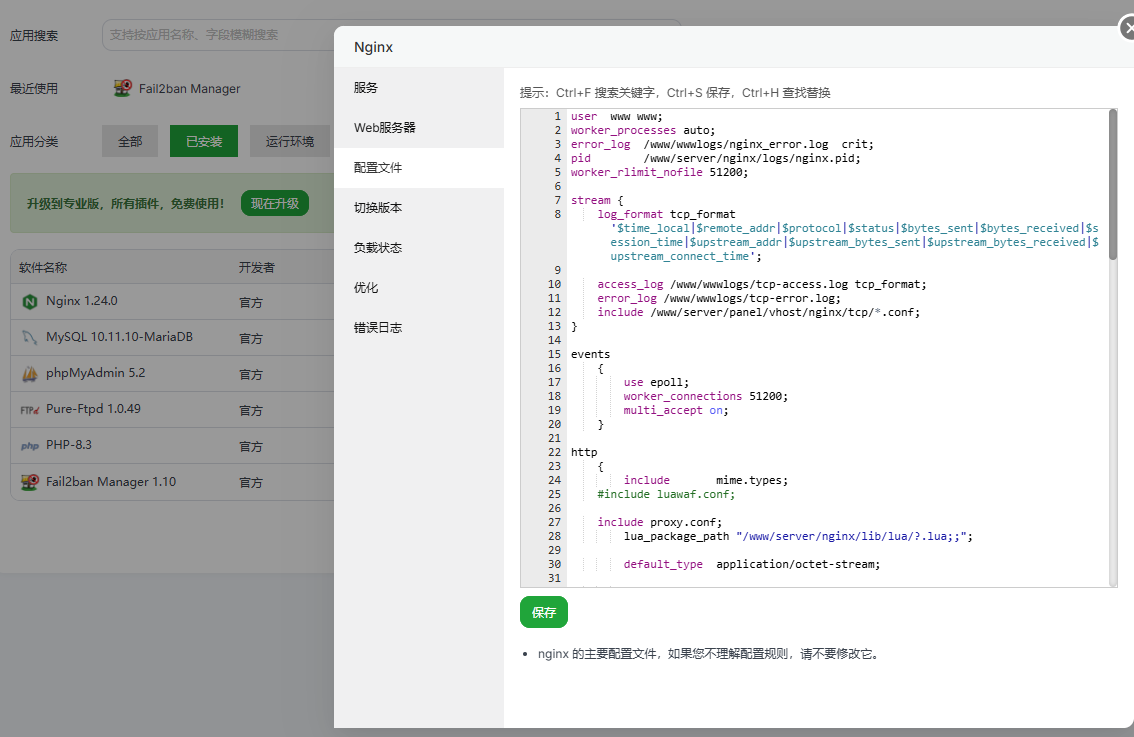Show the 错误日志 tab
The image size is (1134, 737).
[378, 328]
